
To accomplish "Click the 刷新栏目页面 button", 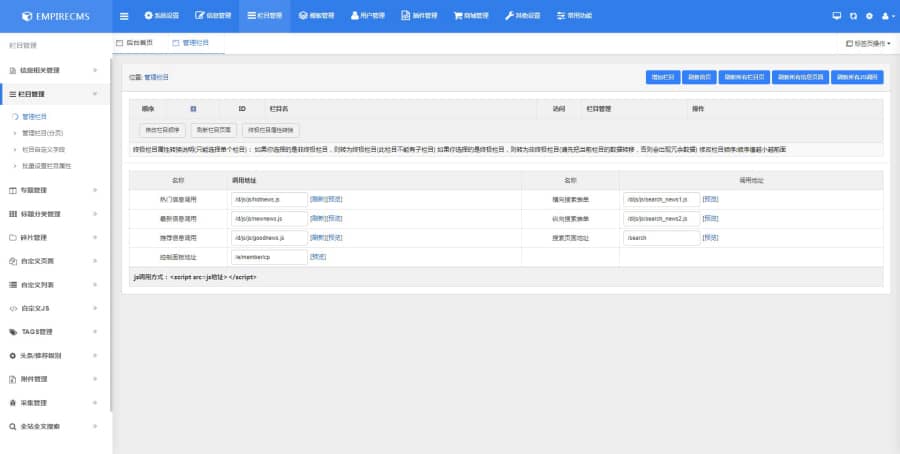I will pyautogui.click(x=214, y=130).
